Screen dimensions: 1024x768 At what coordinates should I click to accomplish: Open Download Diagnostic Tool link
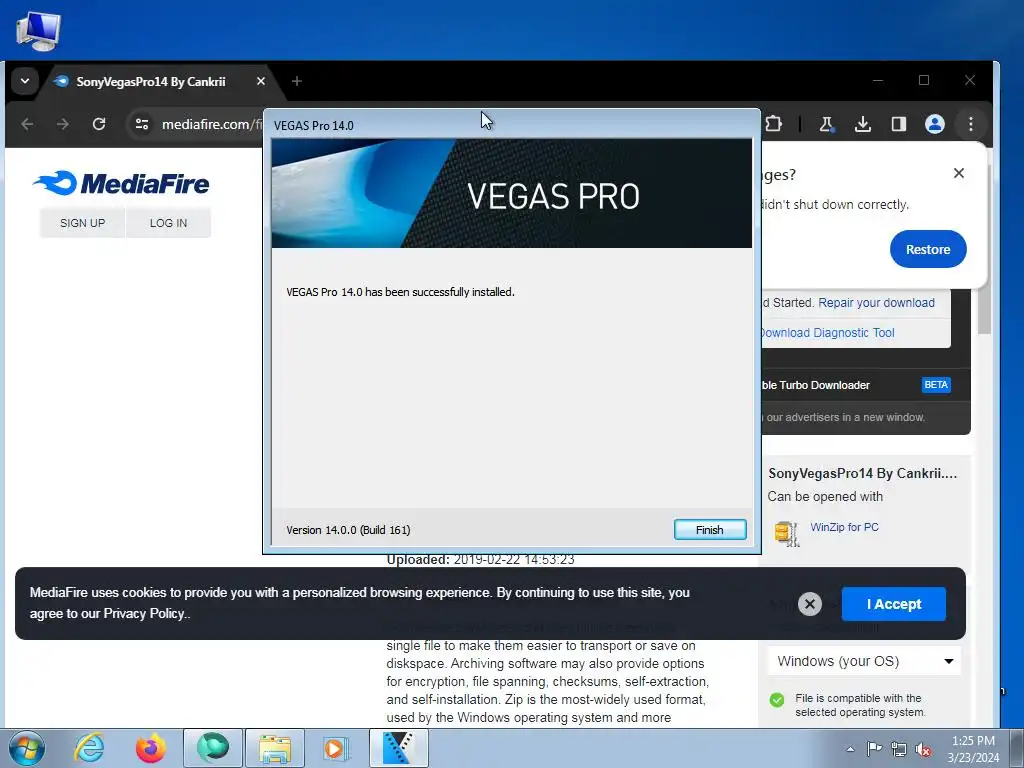[x=827, y=332]
